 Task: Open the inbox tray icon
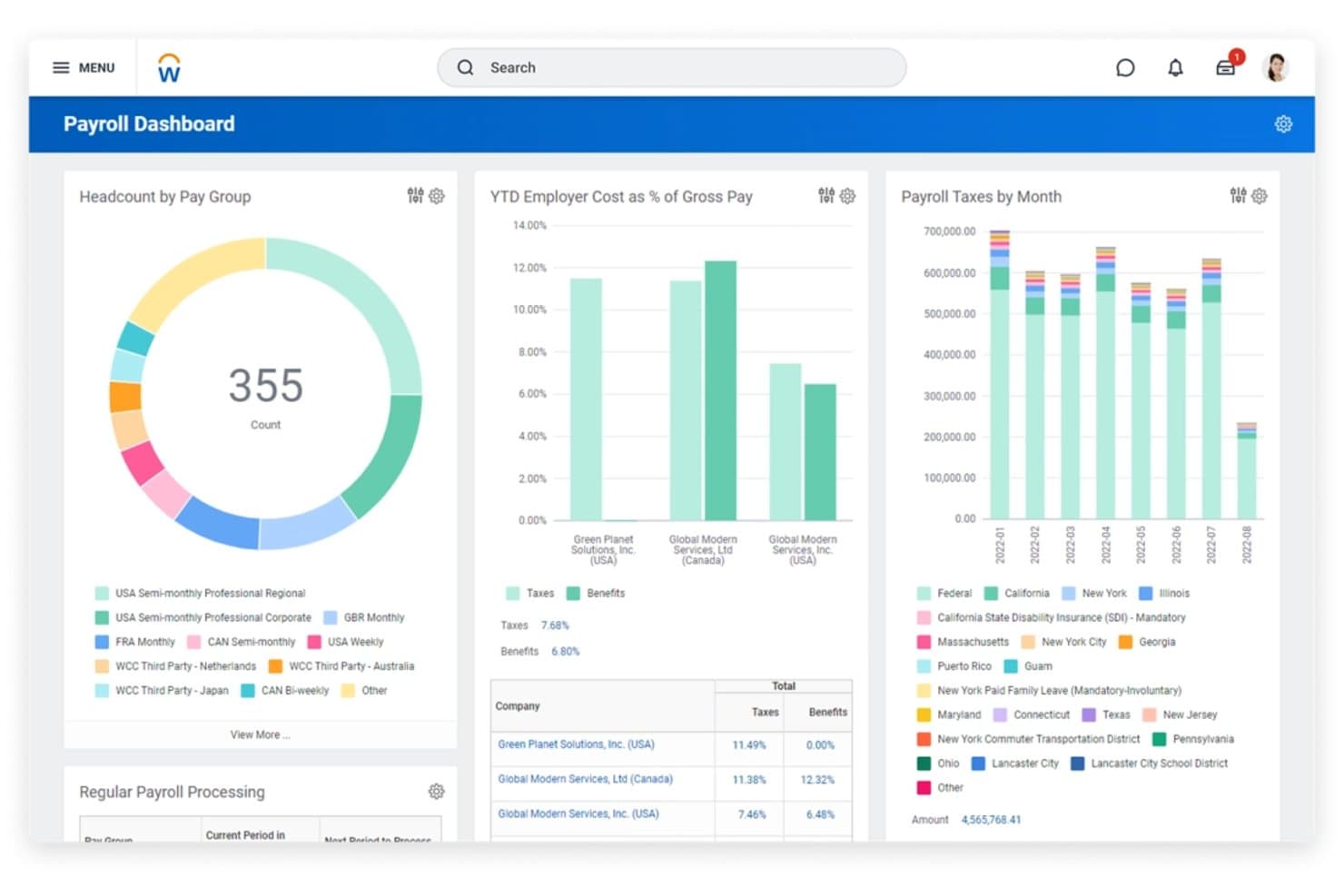click(x=1226, y=68)
